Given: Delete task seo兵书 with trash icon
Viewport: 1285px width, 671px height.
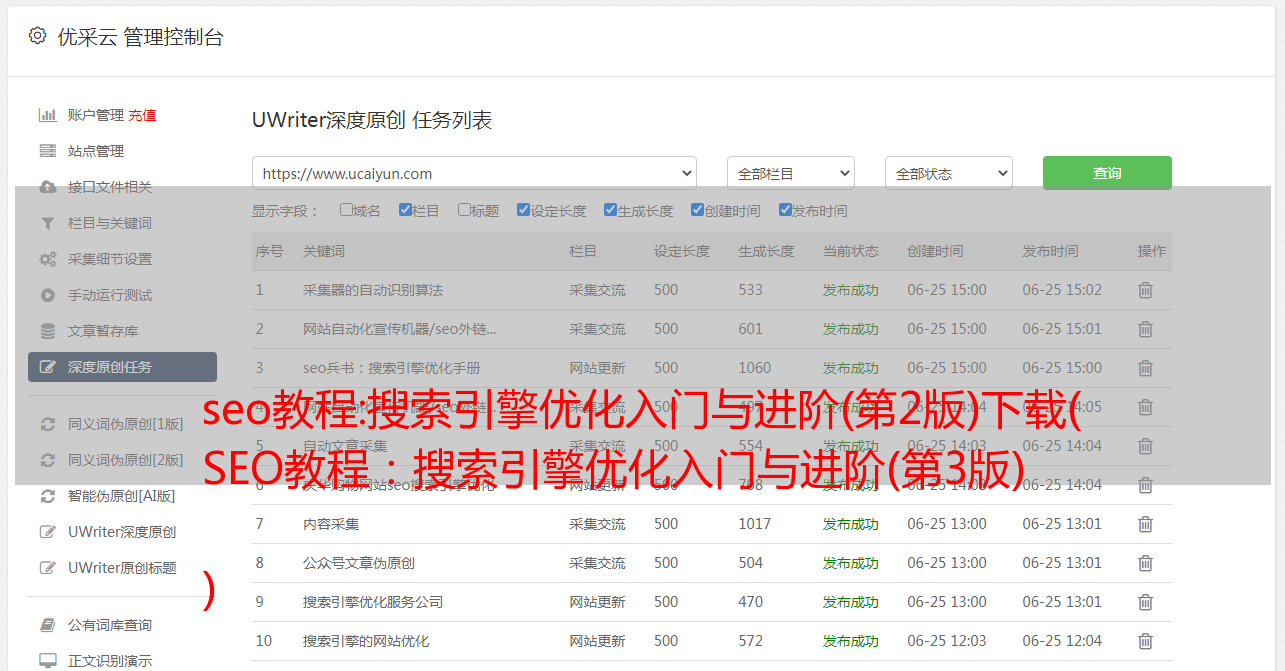Looking at the screenshot, I should click(x=1145, y=368).
